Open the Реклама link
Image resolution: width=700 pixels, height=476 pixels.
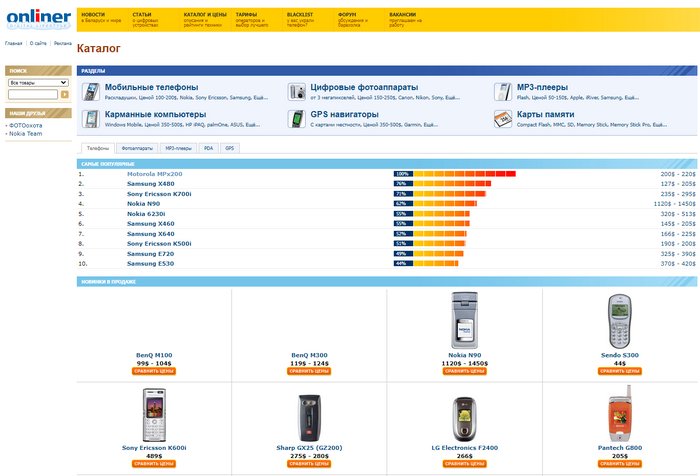pos(62,43)
